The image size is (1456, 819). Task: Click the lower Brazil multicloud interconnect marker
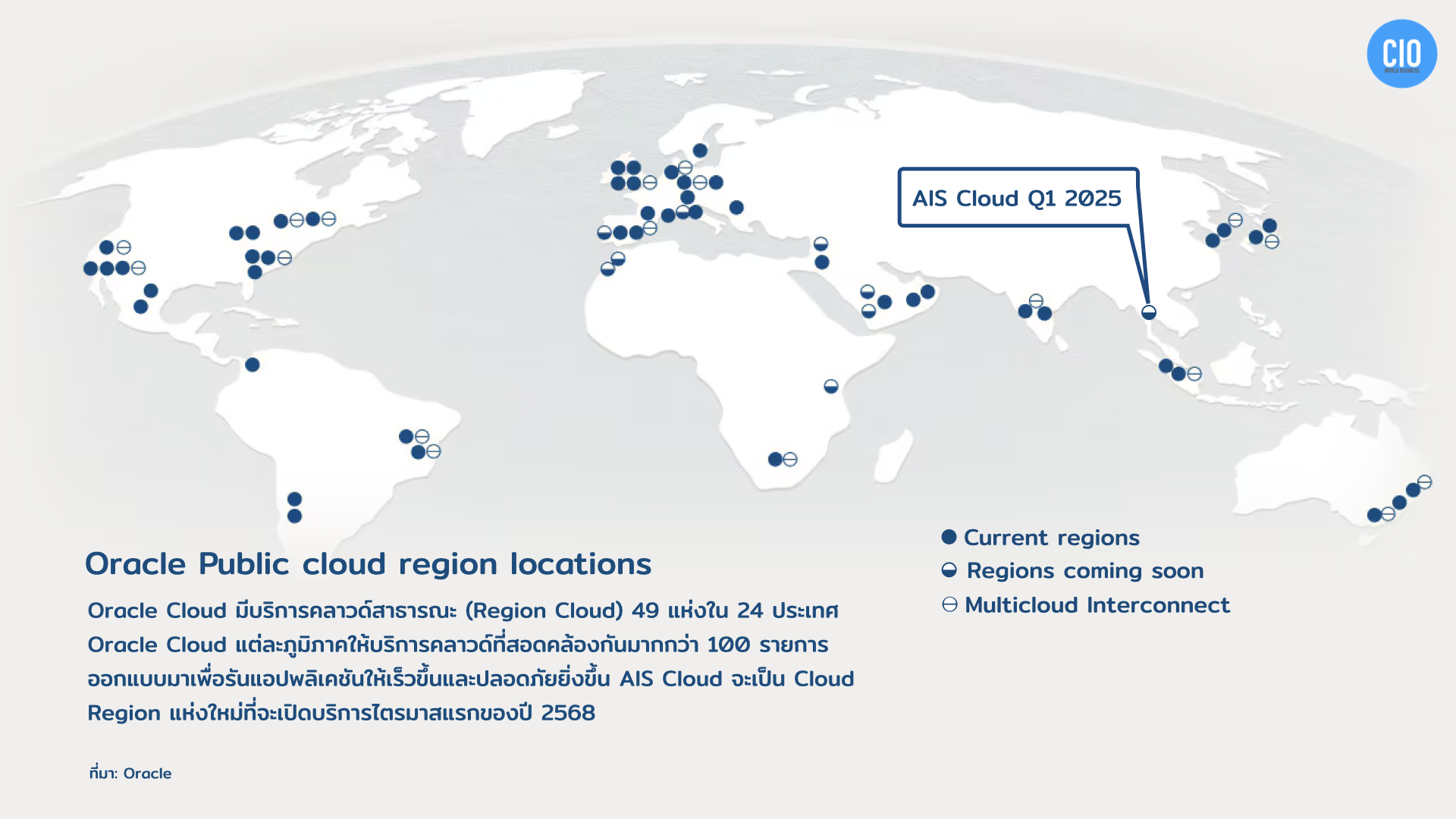pyautogui.click(x=434, y=451)
